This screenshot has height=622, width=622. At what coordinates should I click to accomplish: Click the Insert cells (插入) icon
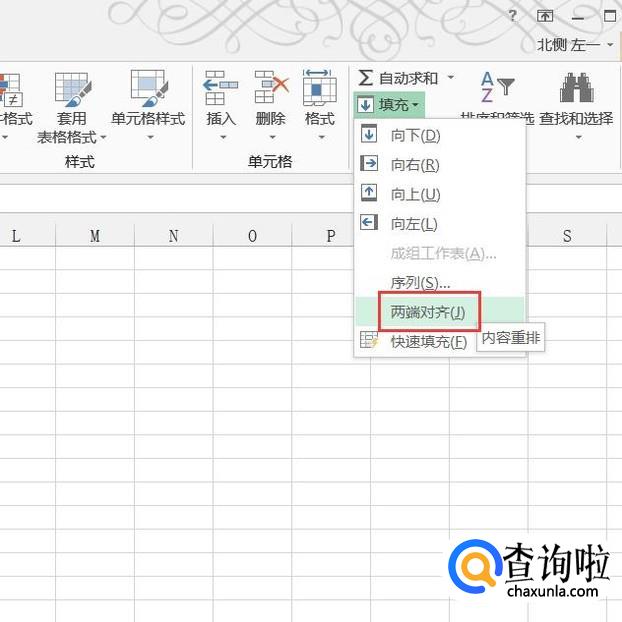[220, 88]
